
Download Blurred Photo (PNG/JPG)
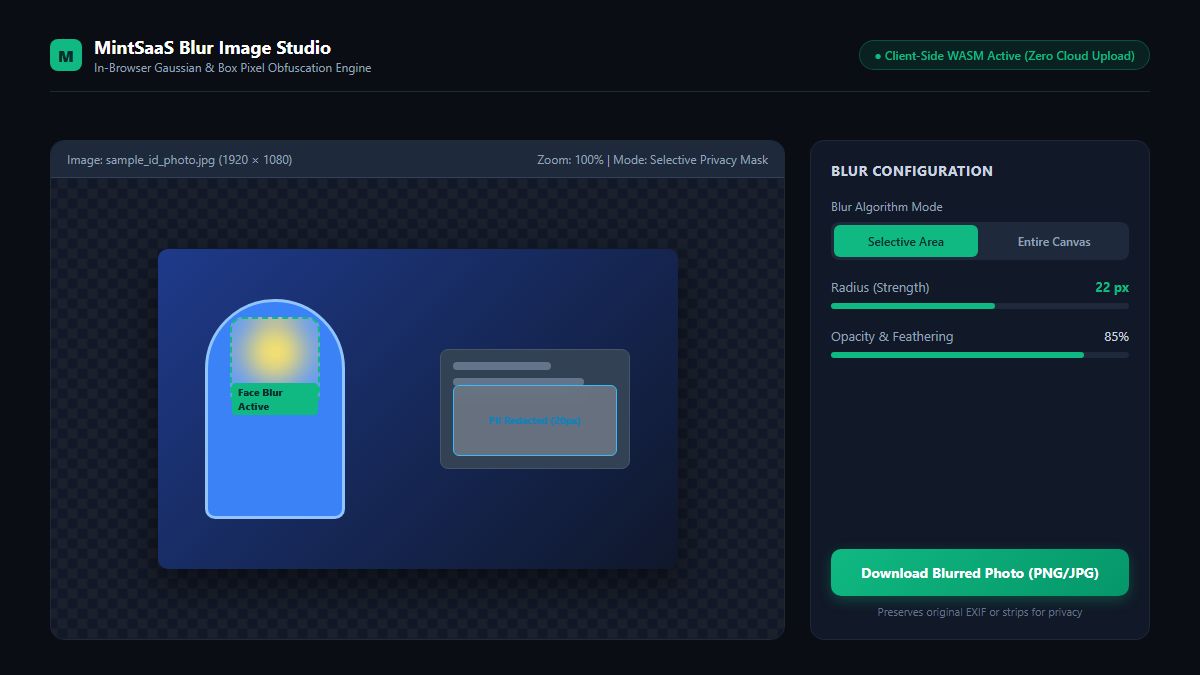pyautogui.click(x=980, y=573)
